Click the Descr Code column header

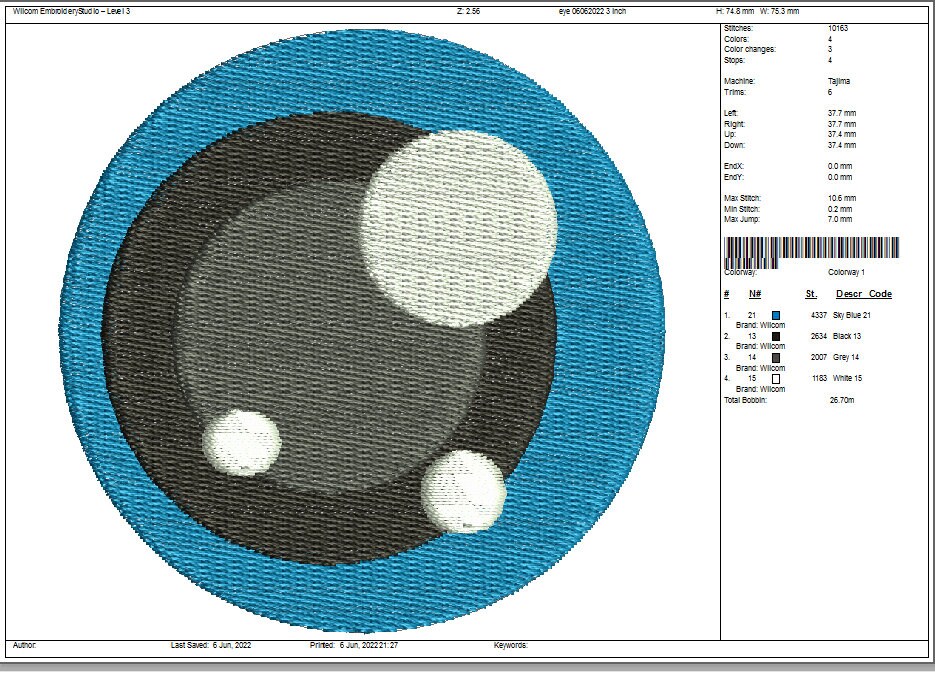point(863,294)
